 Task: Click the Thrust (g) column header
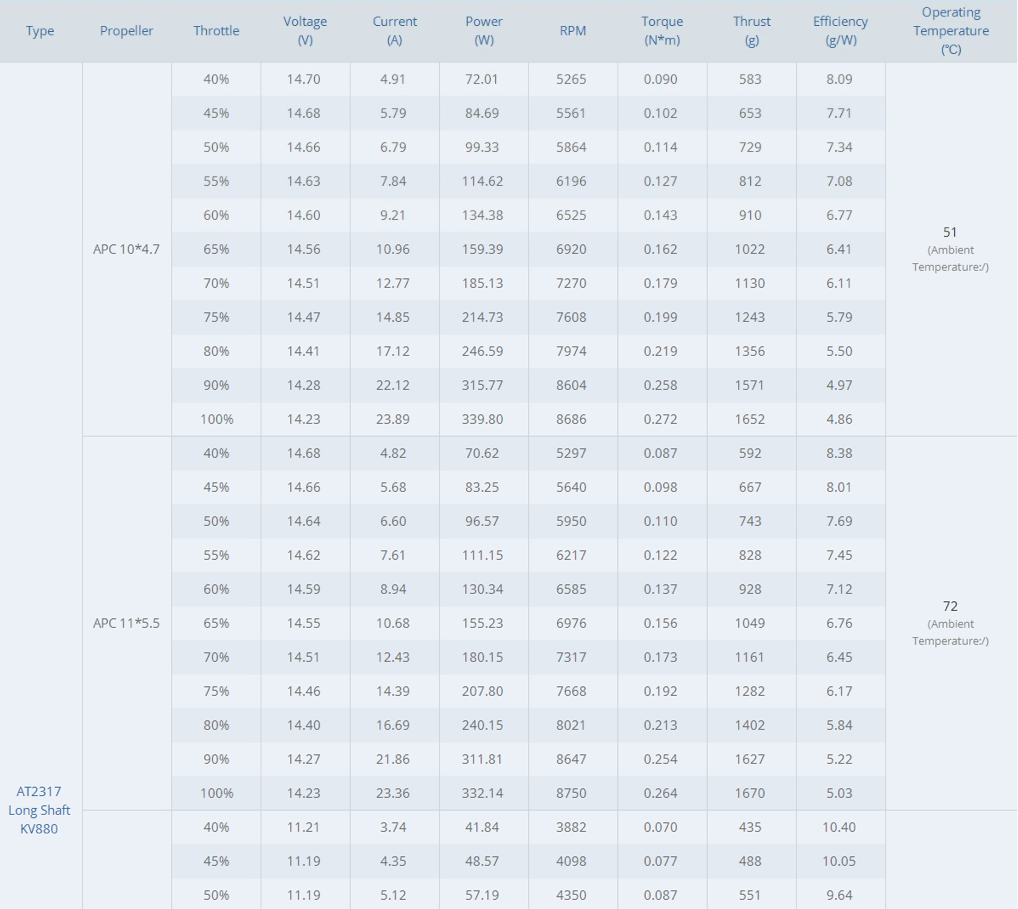(x=752, y=31)
